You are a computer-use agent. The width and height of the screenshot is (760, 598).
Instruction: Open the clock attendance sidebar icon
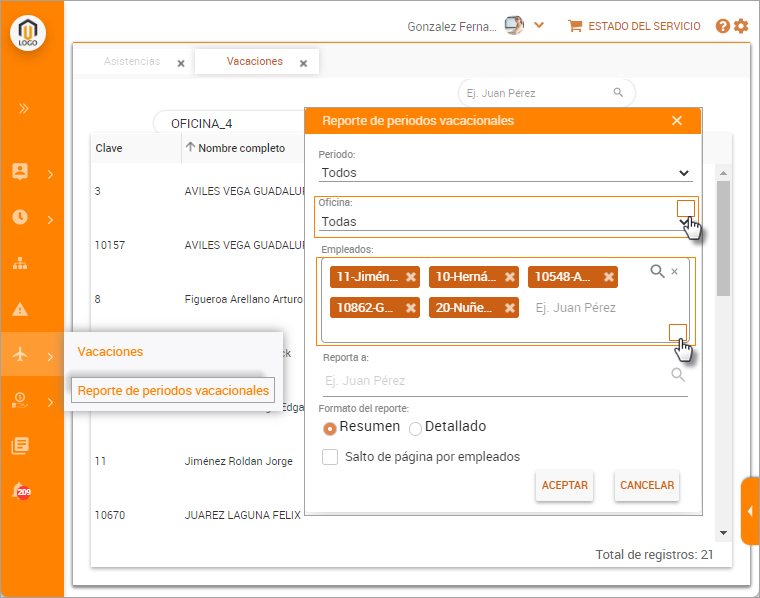(x=20, y=217)
